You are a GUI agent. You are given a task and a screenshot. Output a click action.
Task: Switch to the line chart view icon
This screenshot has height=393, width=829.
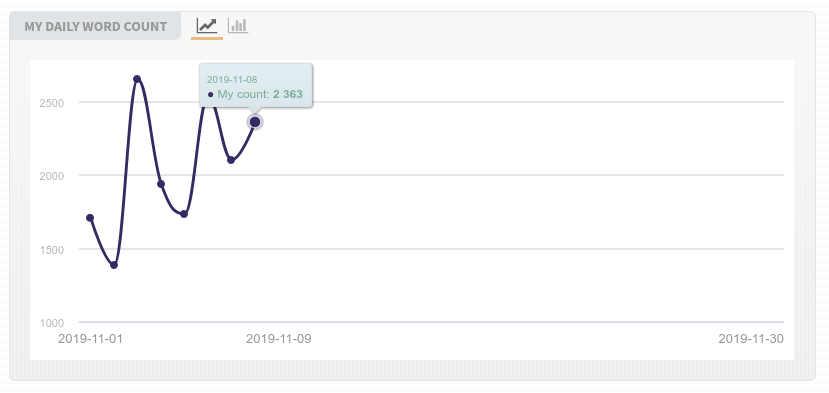pyautogui.click(x=207, y=25)
